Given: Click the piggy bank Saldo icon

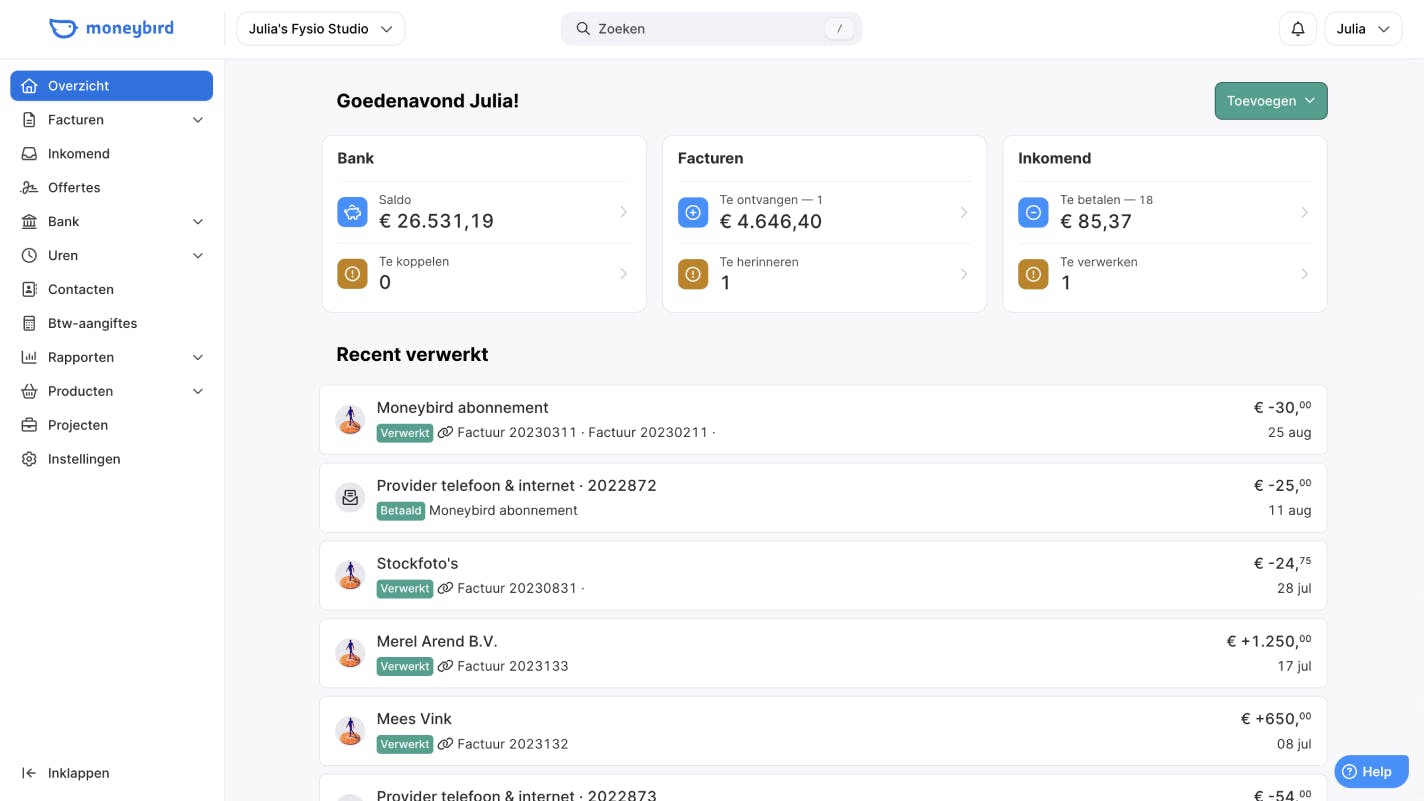Looking at the screenshot, I should tap(352, 212).
